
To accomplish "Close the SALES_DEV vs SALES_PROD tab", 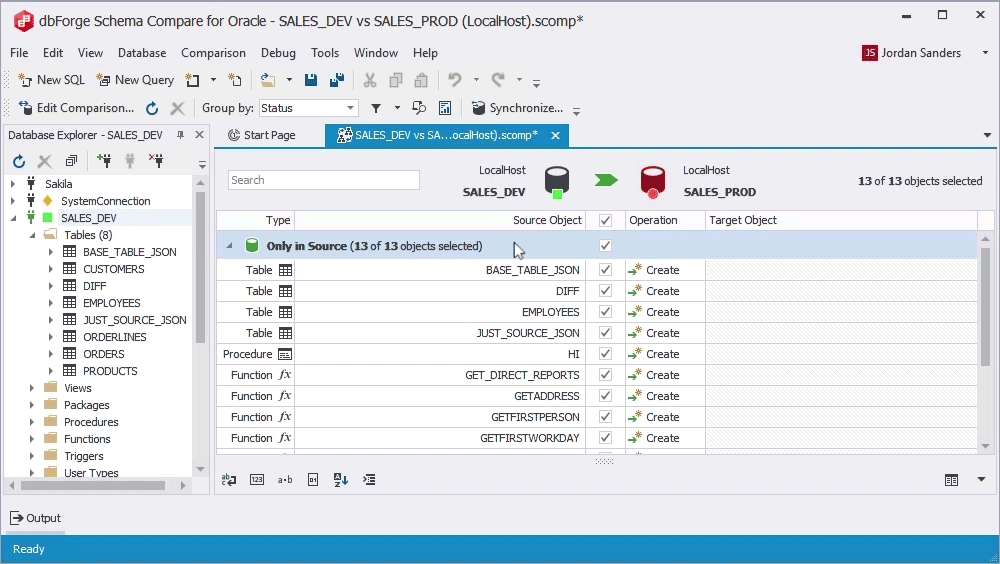I will (555, 135).
